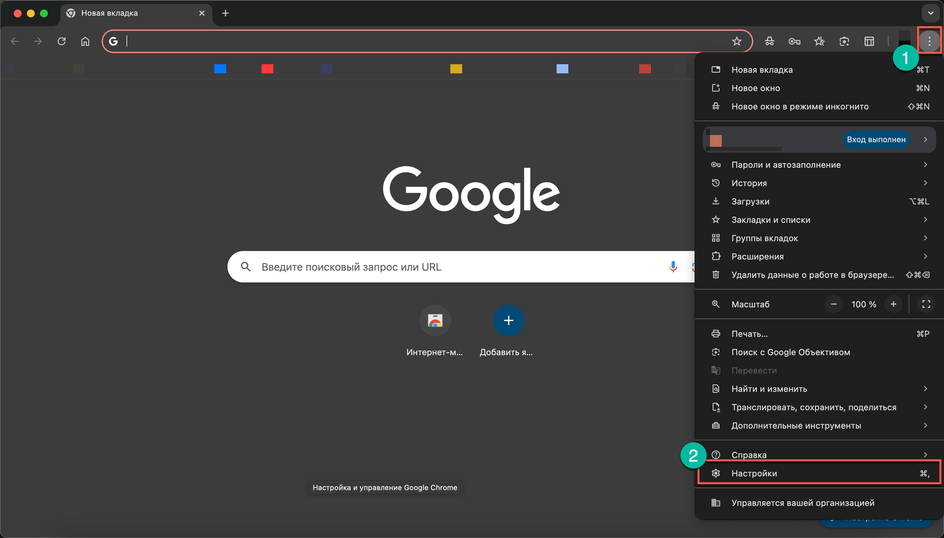Expand the "Справка" submenu
Screen dimensions: 944x538
tap(819, 455)
